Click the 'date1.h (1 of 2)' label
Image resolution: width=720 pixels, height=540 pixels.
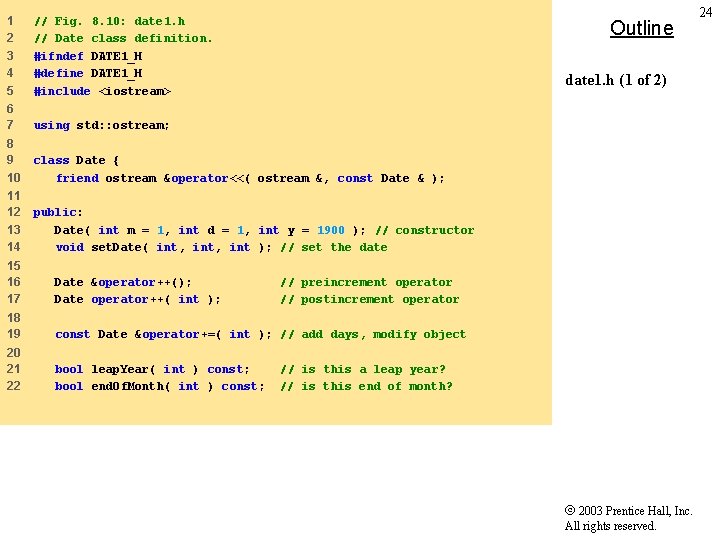point(616,80)
